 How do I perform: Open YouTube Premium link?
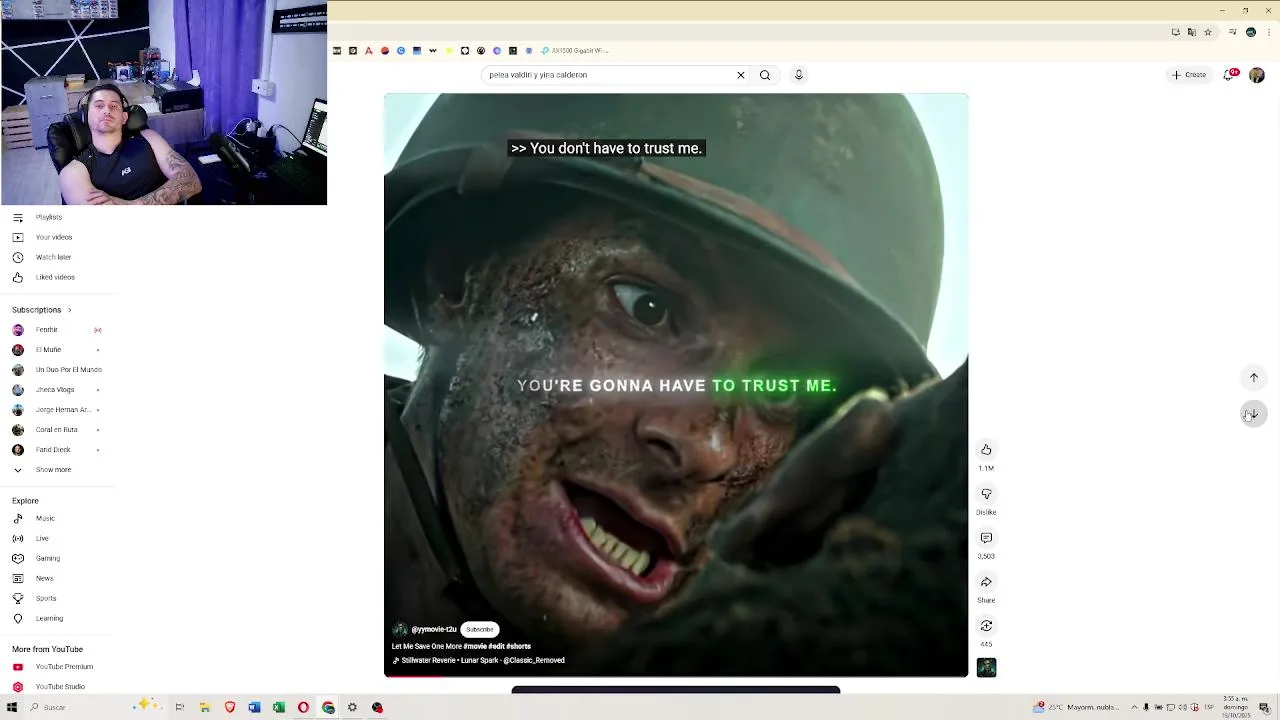click(64, 667)
